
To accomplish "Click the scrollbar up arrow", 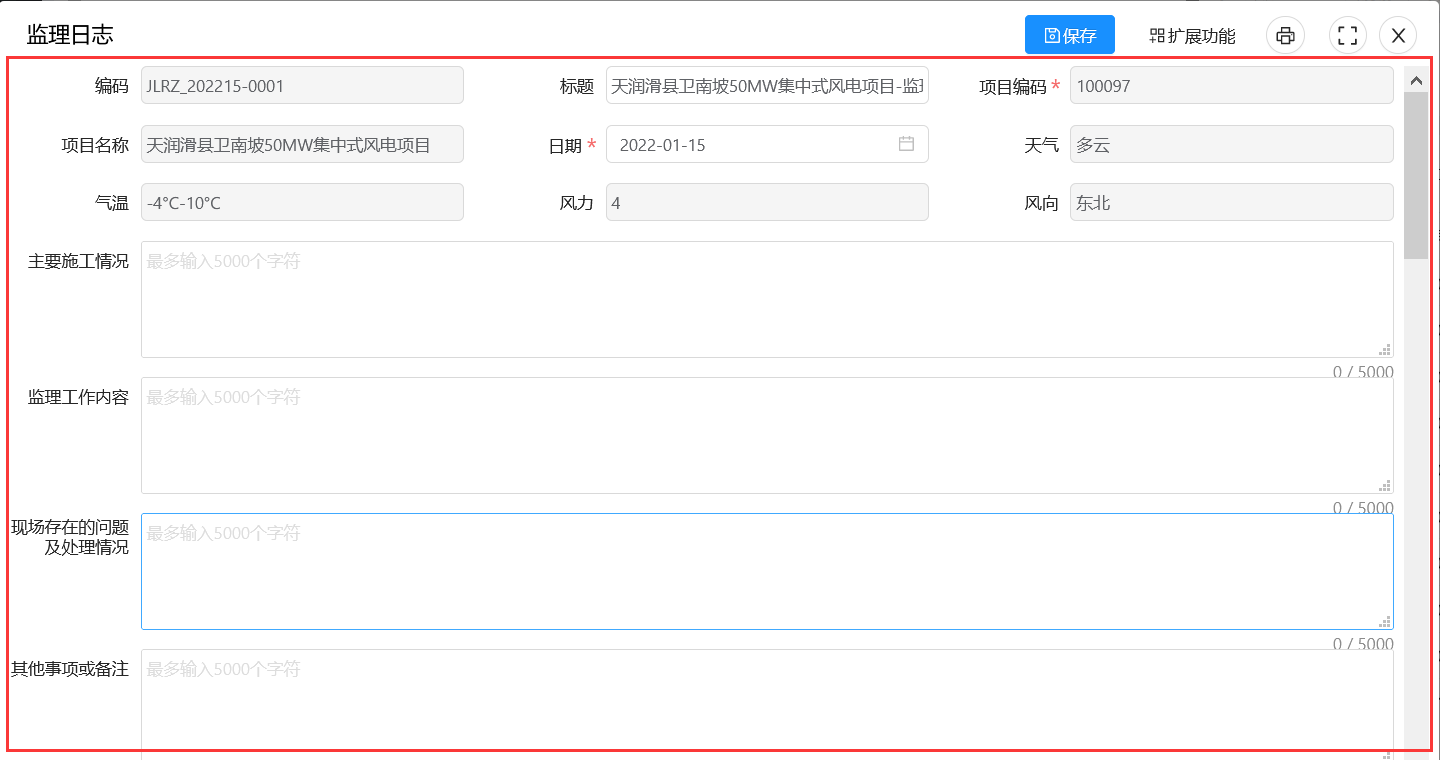I will pyautogui.click(x=1415, y=79).
